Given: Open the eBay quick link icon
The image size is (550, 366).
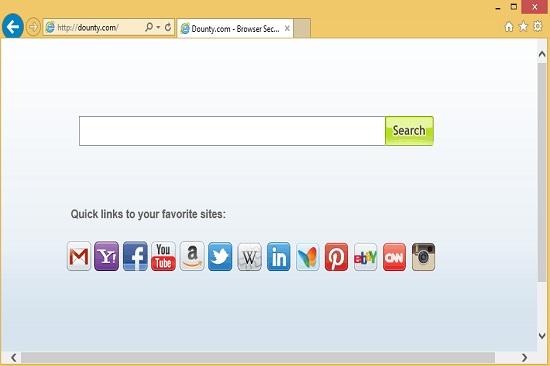Looking at the screenshot, I should 365,257.
